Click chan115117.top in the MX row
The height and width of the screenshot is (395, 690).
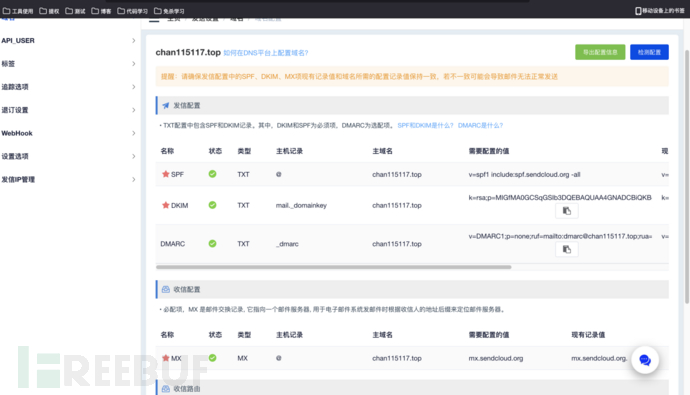(x=396, y=358)
